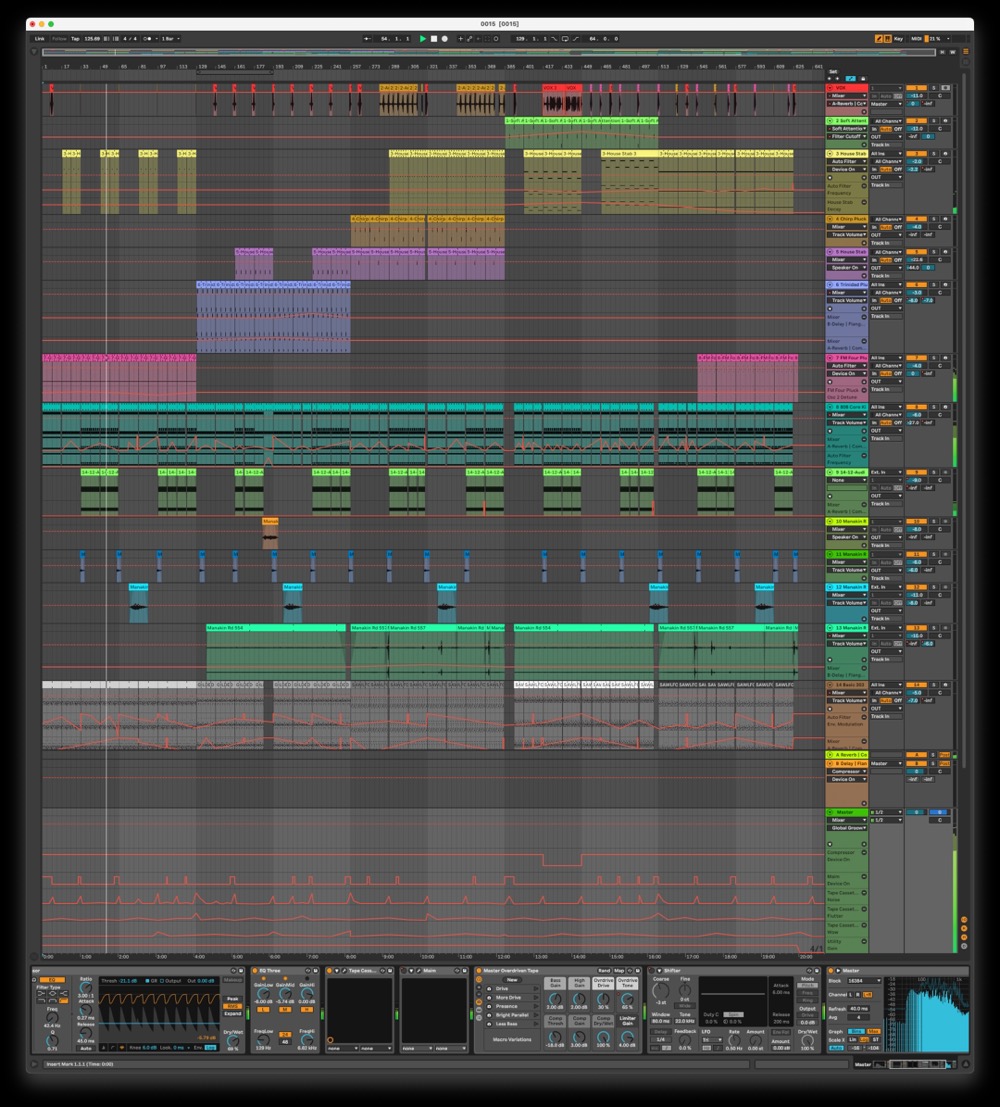The height and width of the screenshot is (1107, 1000).
Task: Click the Arrangement Record button
Action: point(445,39)
